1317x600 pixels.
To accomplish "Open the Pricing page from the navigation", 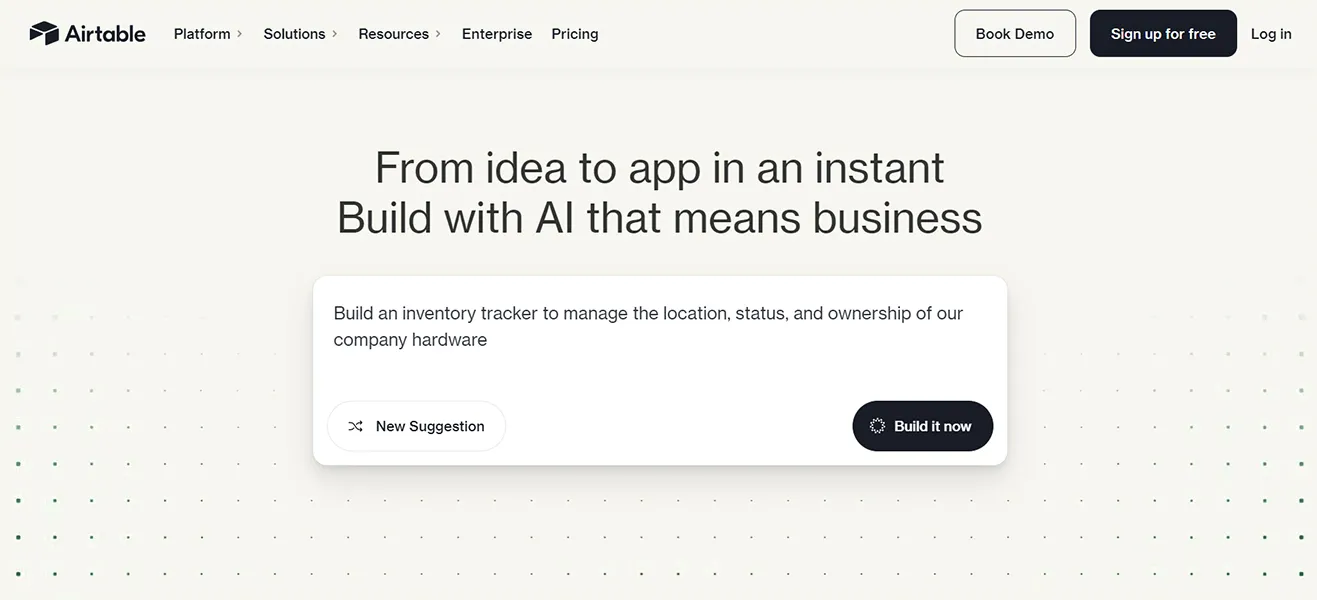I will tap(574, 33).
